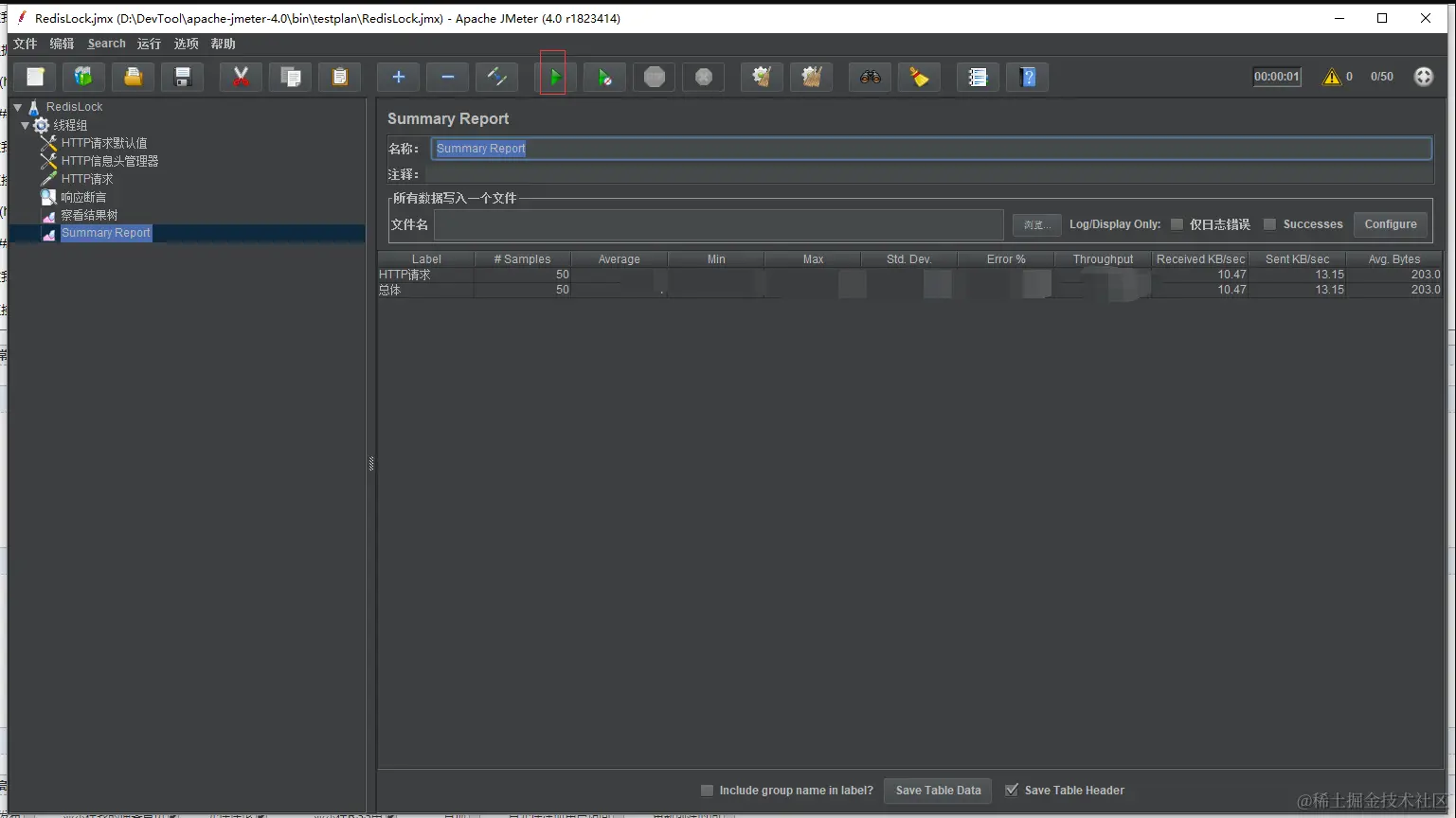Screen dimensions: 1456x818
Task: Select the 察看结果树 tree item
Action: [89, 215]
